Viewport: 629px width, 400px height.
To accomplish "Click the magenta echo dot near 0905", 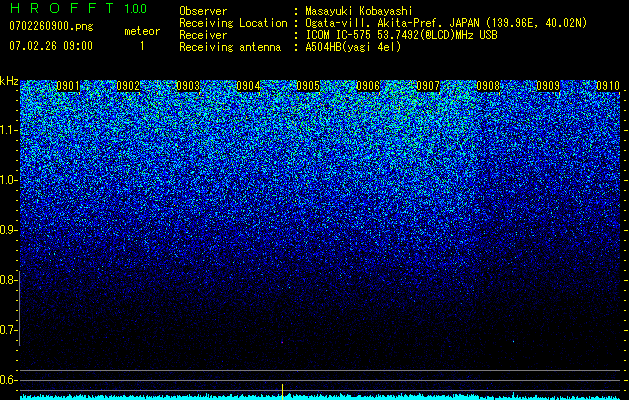I will coord(282,342).
